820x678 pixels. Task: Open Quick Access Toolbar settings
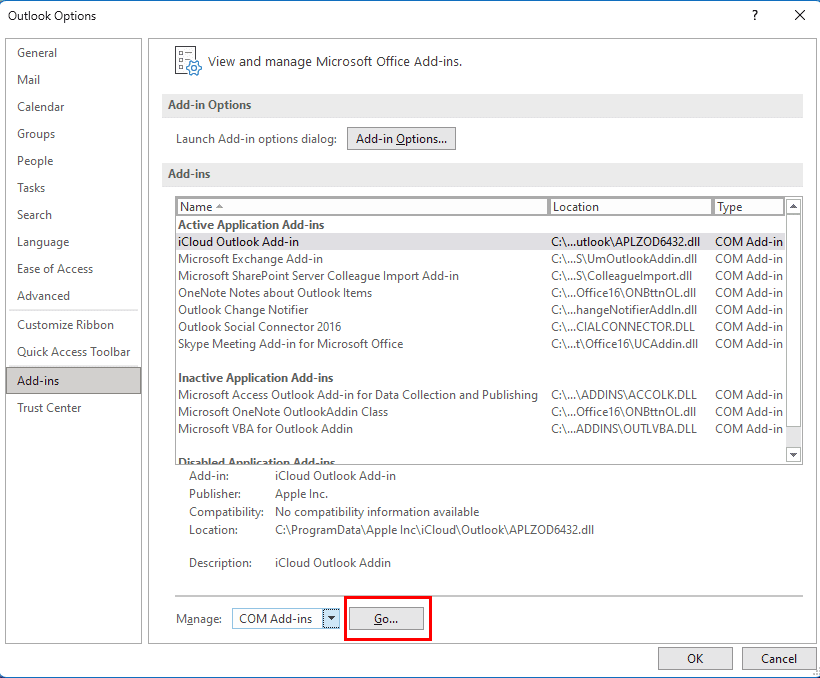pyautogui.click(x=73, y=352)
